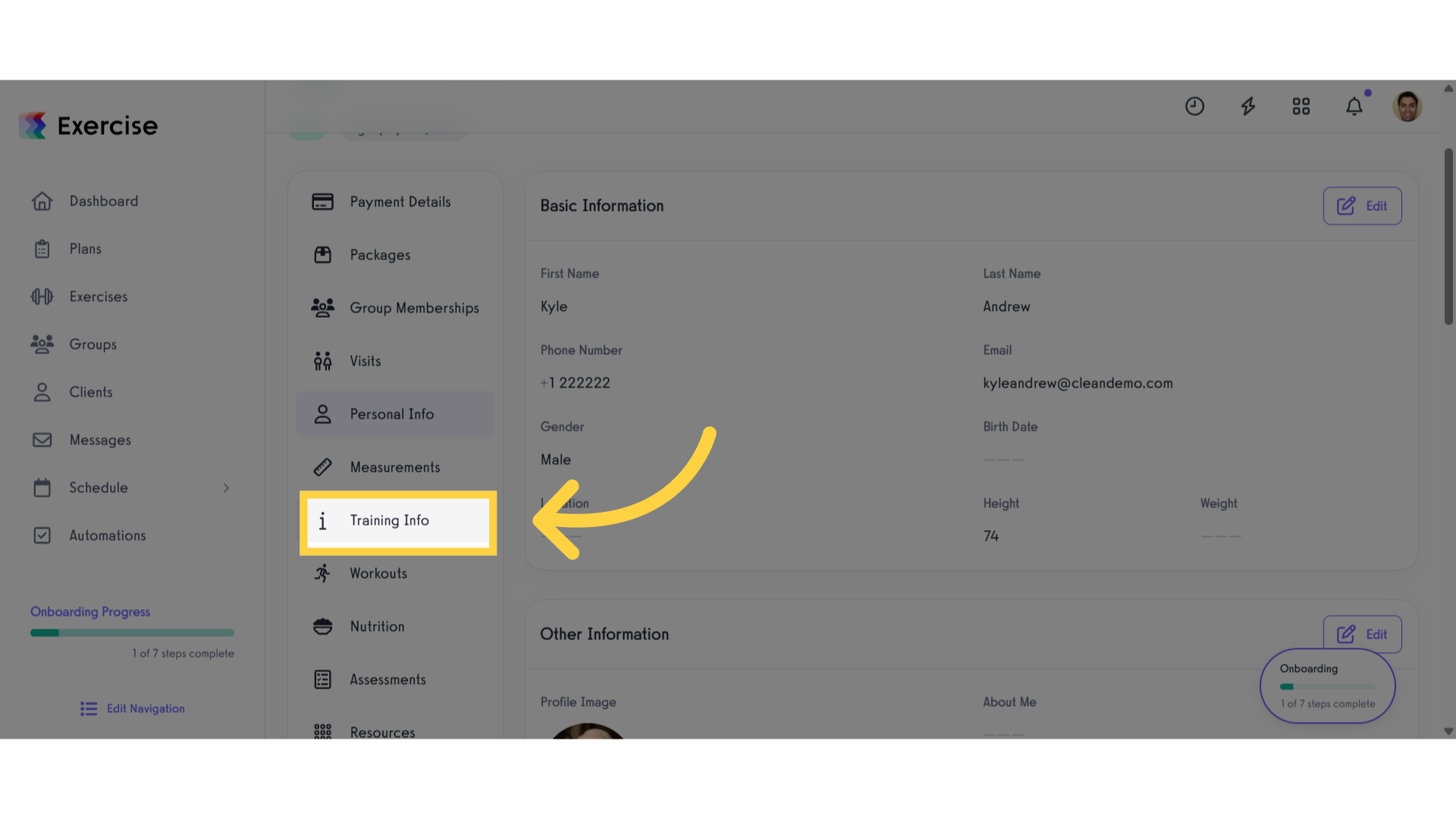Open the clock history icon
Screen dimensions: 1456x819
click(x=1194, y=106)
